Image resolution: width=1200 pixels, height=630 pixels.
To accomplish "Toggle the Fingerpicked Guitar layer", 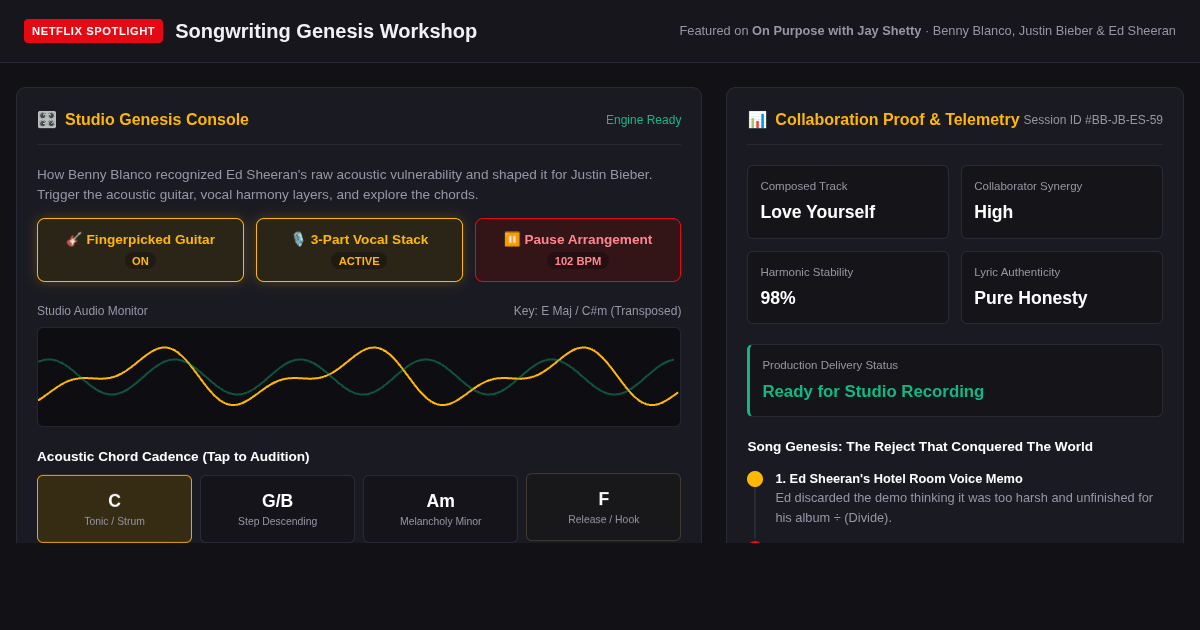I will pos(140,250).
